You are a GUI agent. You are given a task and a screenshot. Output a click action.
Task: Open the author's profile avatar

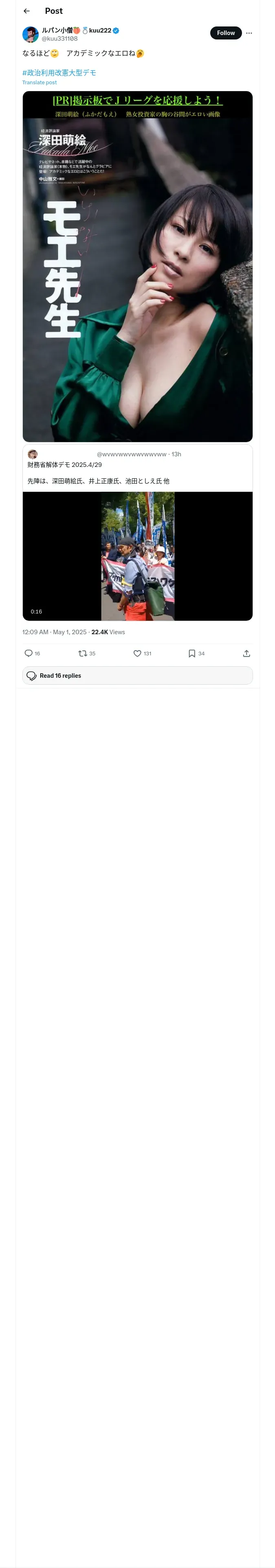tap(31, 34)
